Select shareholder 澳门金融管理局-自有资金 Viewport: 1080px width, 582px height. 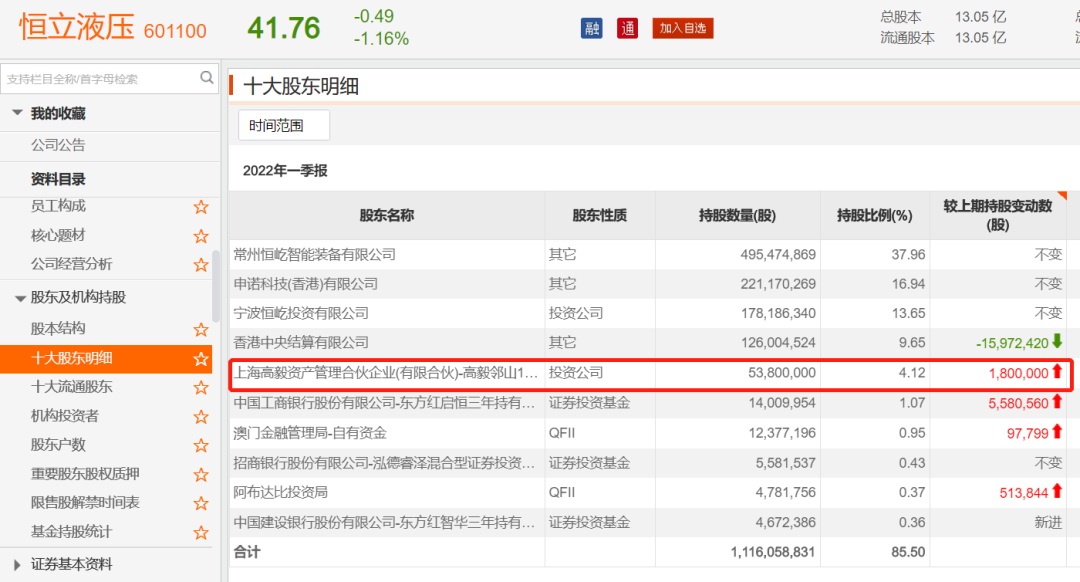310,433
